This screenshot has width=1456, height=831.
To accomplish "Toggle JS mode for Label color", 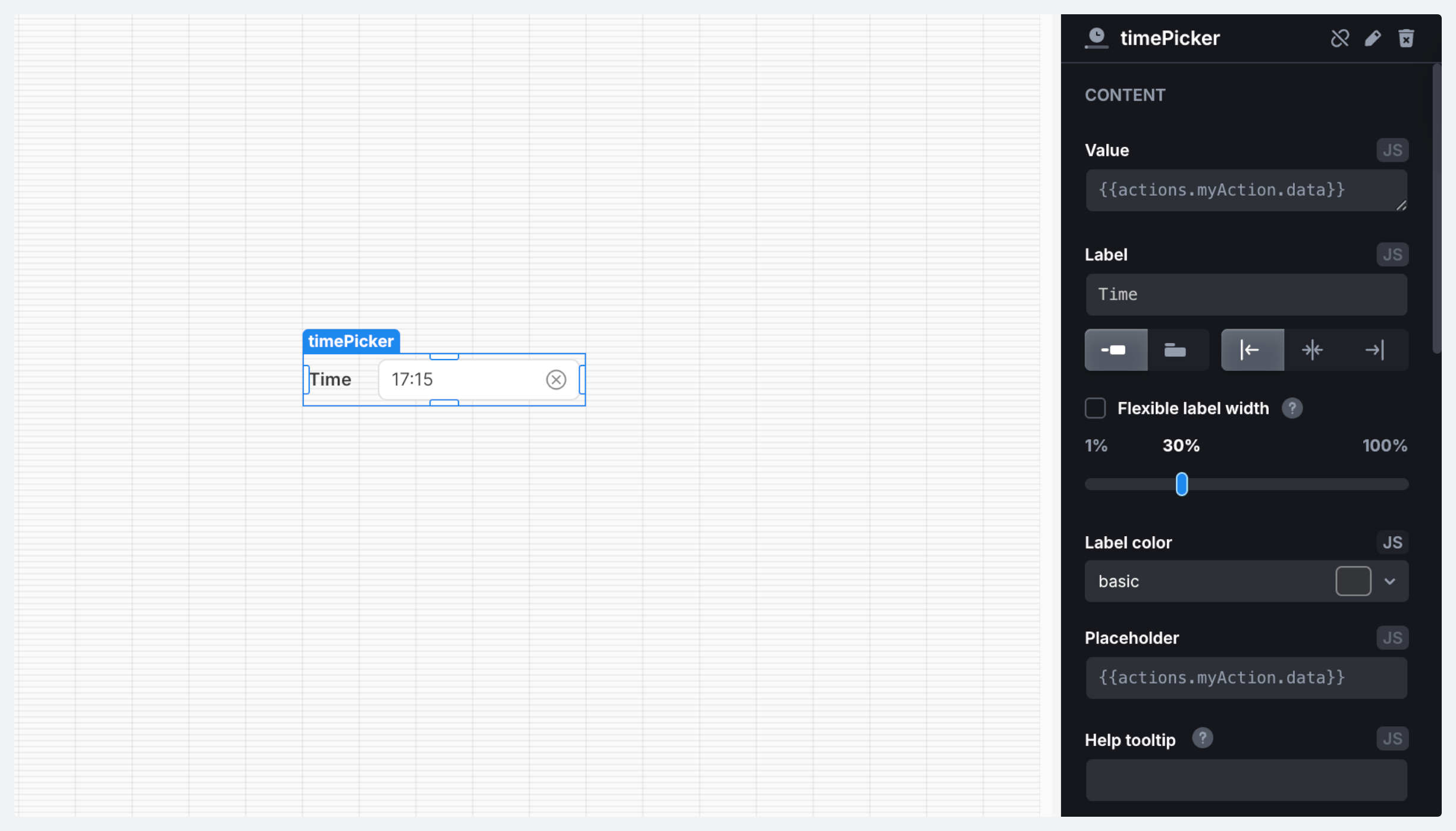I will pyautogui.click(x=1392, y=542).
